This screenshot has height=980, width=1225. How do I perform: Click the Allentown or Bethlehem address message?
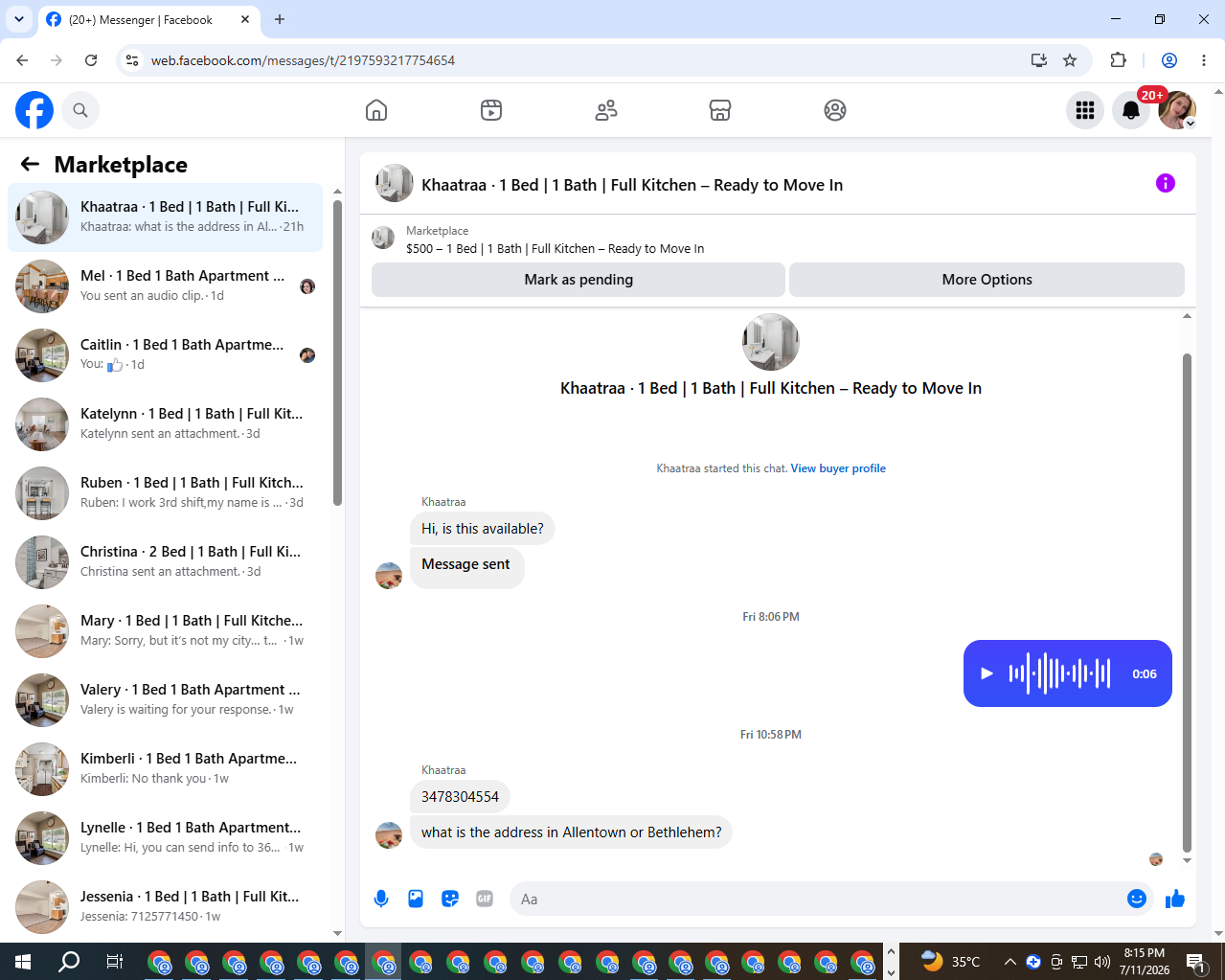pos(572,832)
